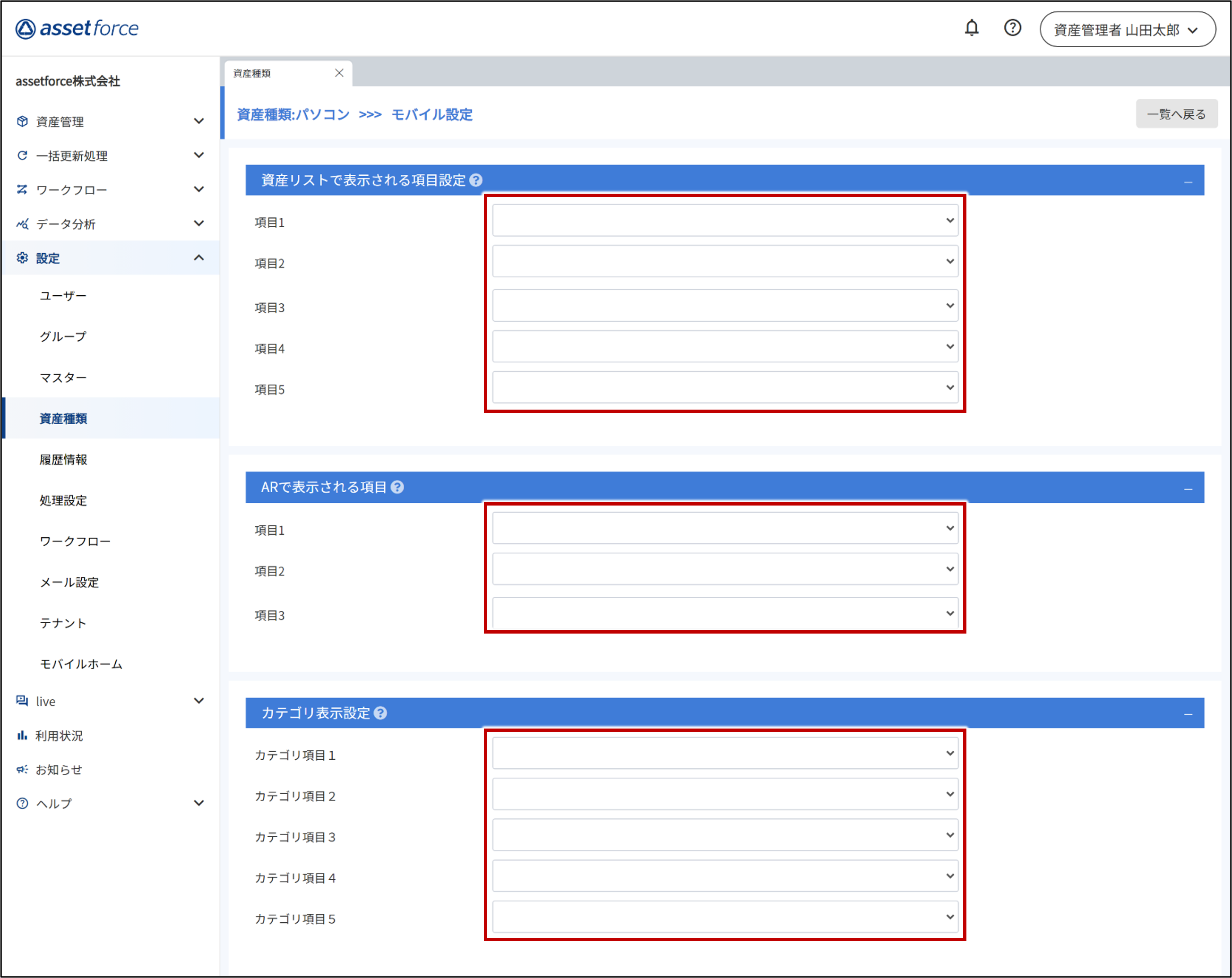The width and height of the screenshot is (1232, 978).
Task: Open 項目3 dropdown in asset list settings
Action: coord(725,306)
